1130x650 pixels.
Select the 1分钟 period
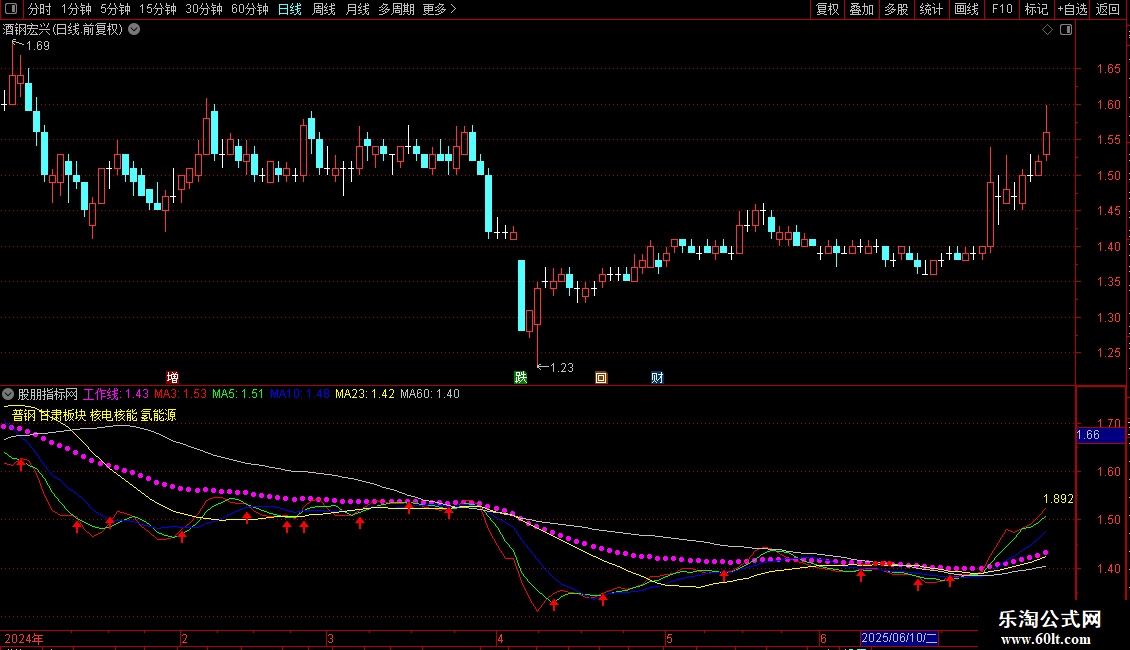coord(76,9)
